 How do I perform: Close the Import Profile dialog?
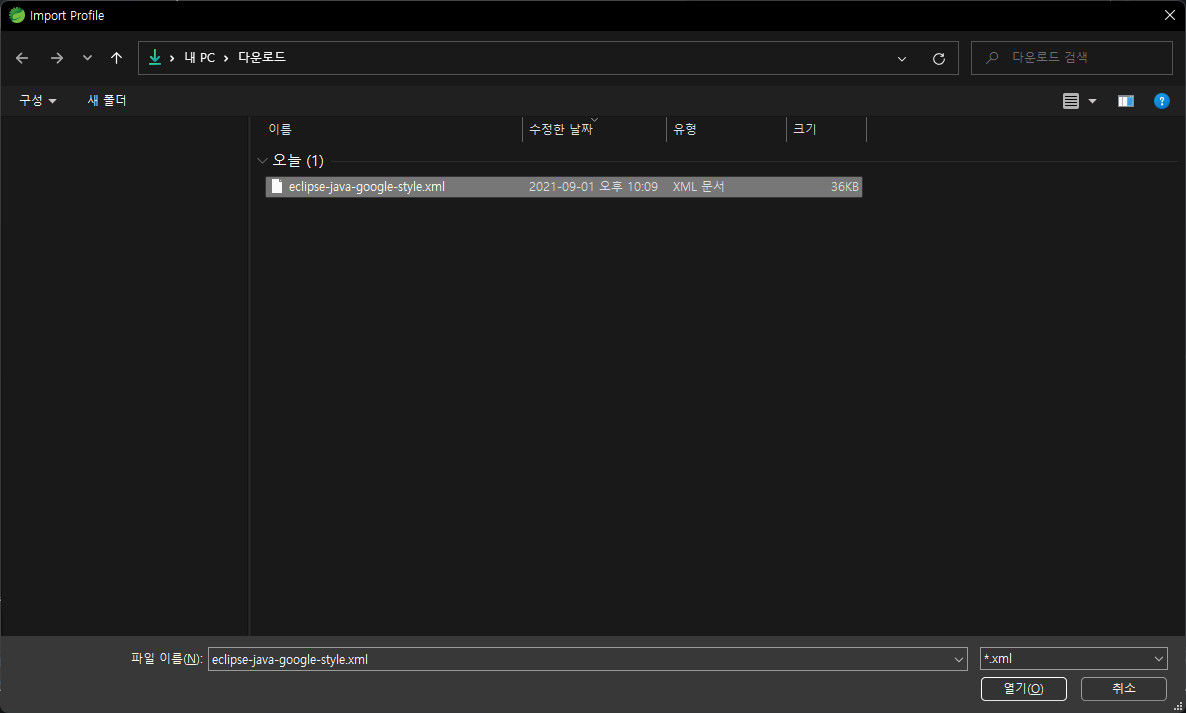pyautogui.click(x=1169, y=15)
